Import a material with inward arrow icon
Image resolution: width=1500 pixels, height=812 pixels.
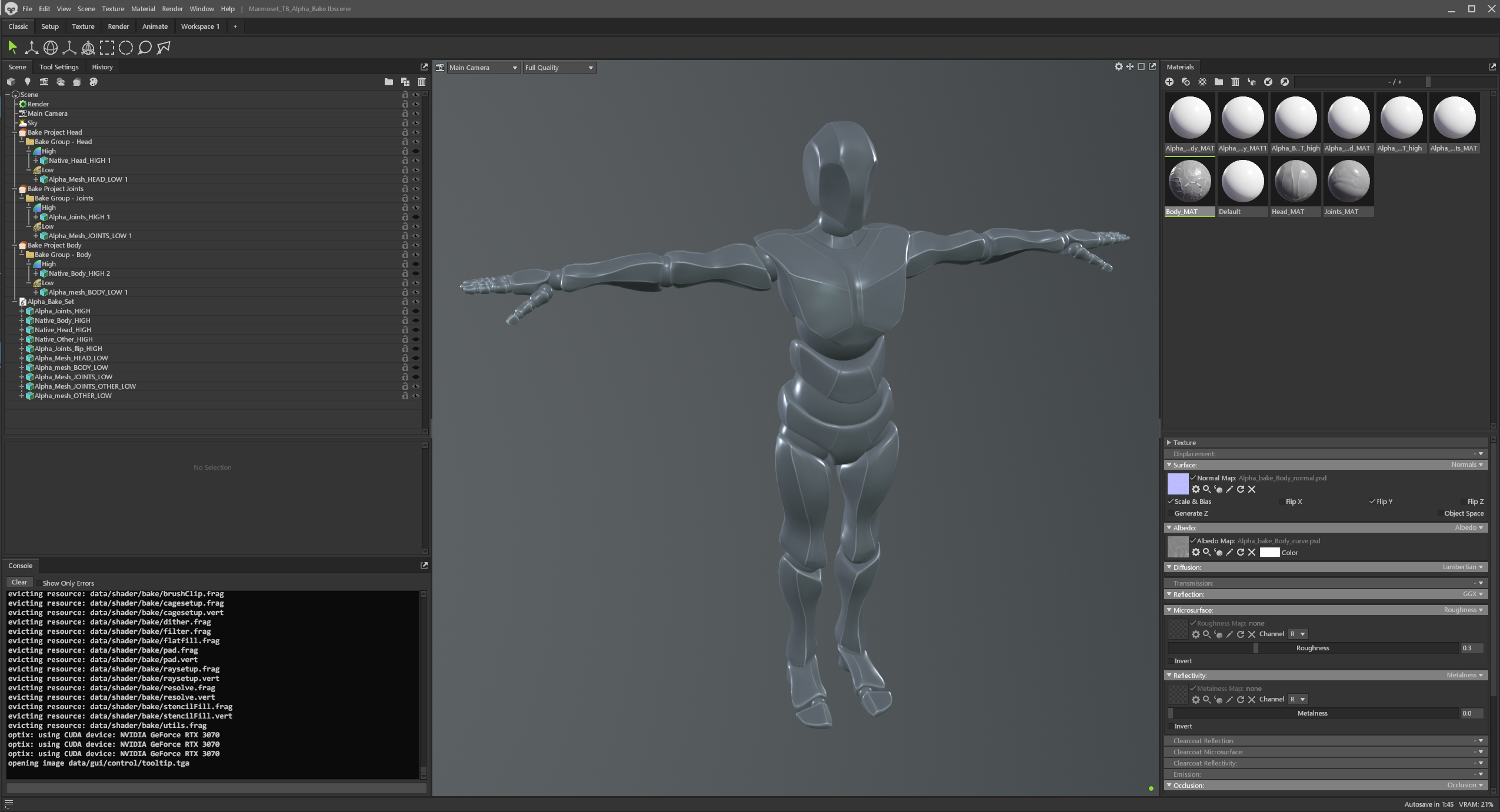coord(1268,82)
